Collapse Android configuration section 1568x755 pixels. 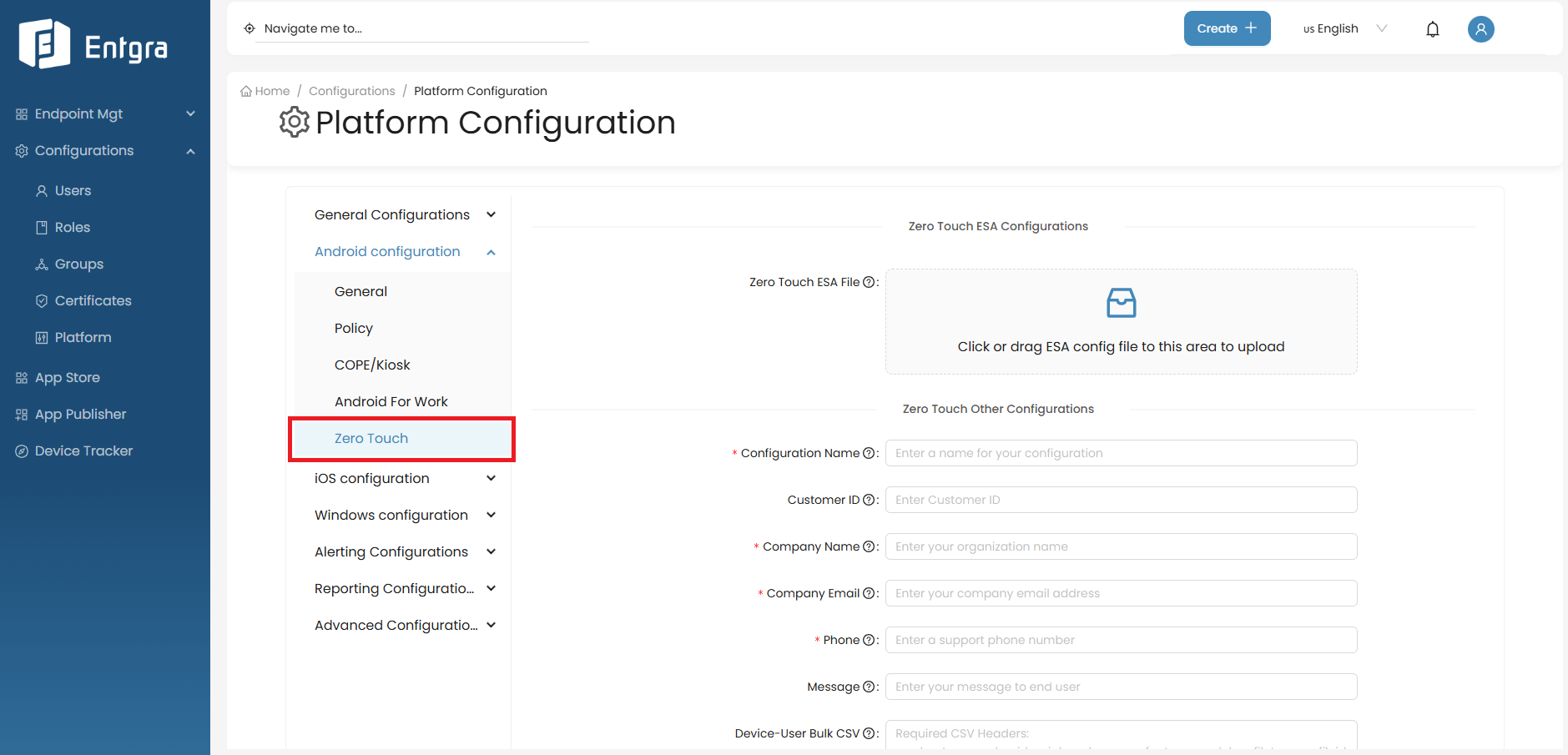point(492,252)
